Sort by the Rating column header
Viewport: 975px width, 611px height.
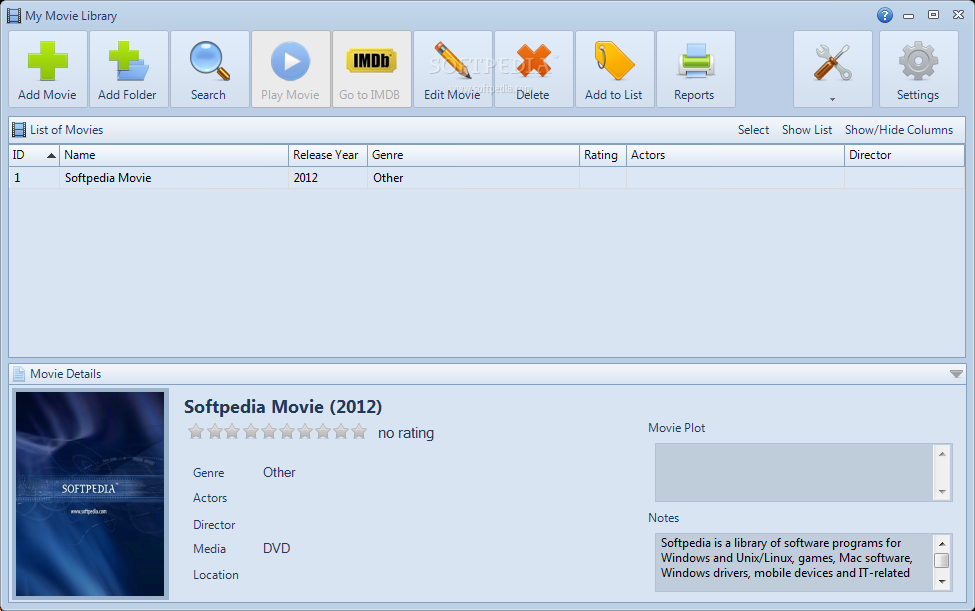coord(603,155)
